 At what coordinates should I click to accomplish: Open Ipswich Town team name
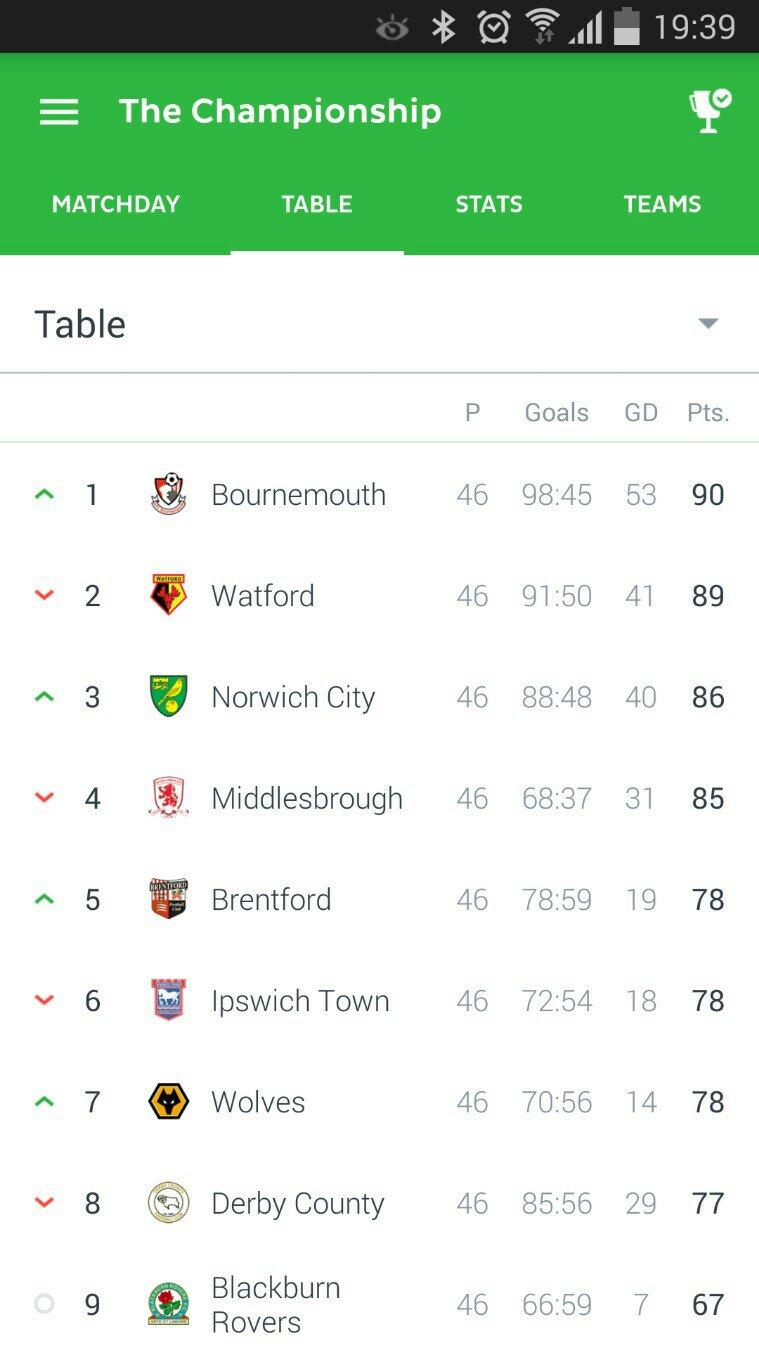300,1001
